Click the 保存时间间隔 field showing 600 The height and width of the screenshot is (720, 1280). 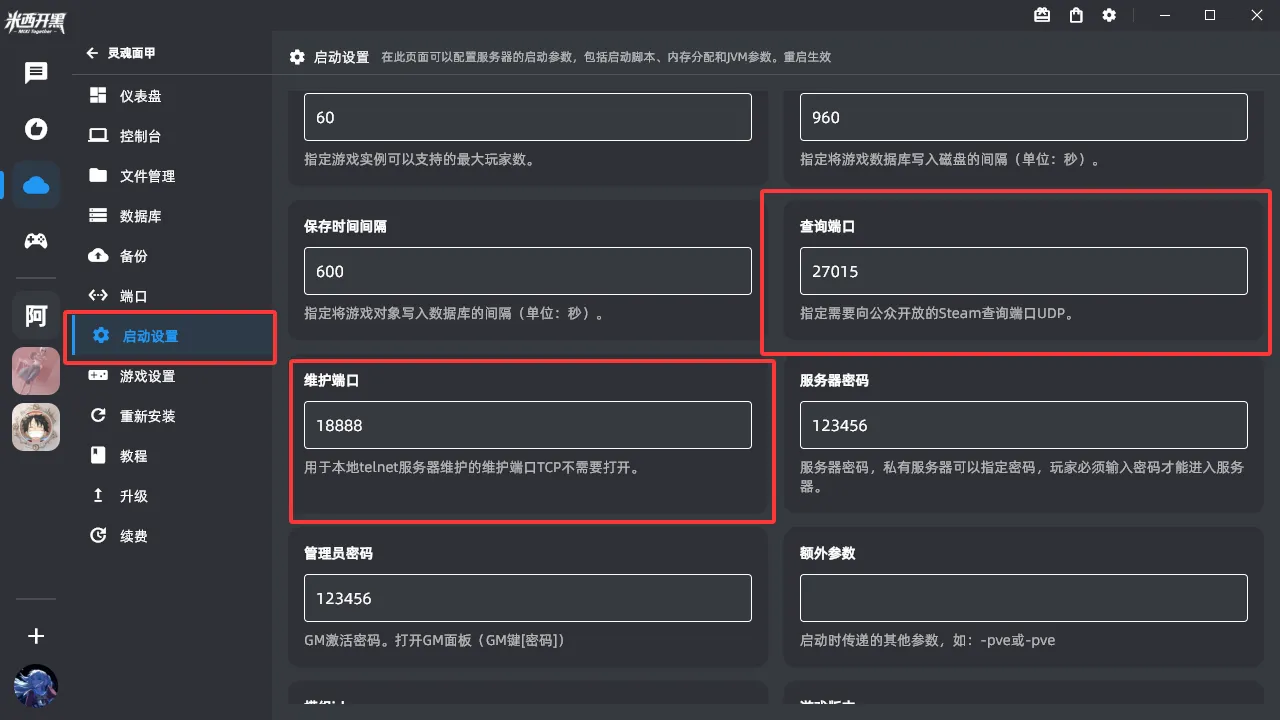point(528,271)
